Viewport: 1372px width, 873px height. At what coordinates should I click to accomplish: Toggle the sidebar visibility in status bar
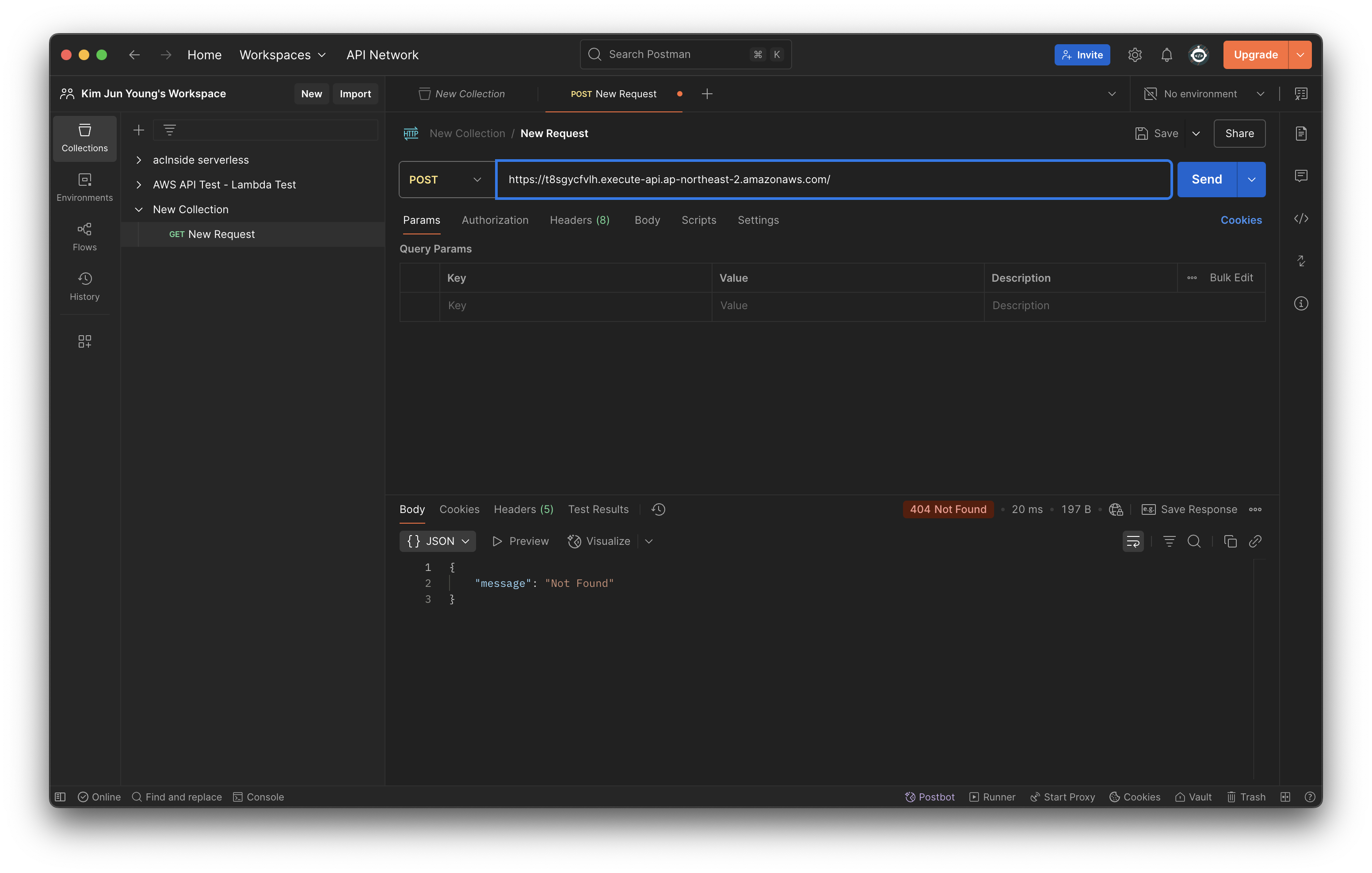[x=61, y=796]
